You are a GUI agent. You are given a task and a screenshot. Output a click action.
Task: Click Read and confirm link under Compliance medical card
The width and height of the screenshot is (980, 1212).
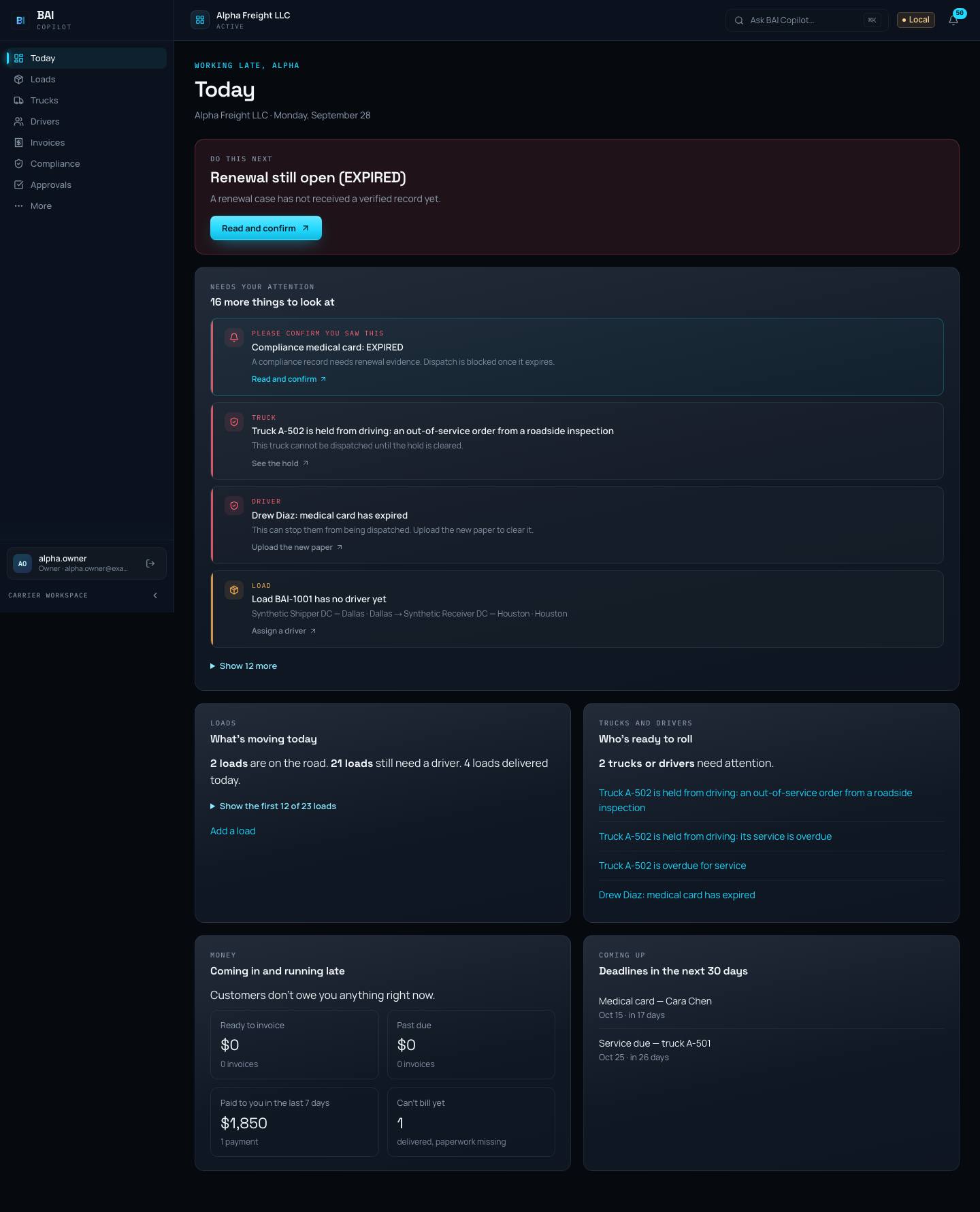coord(289,379)
